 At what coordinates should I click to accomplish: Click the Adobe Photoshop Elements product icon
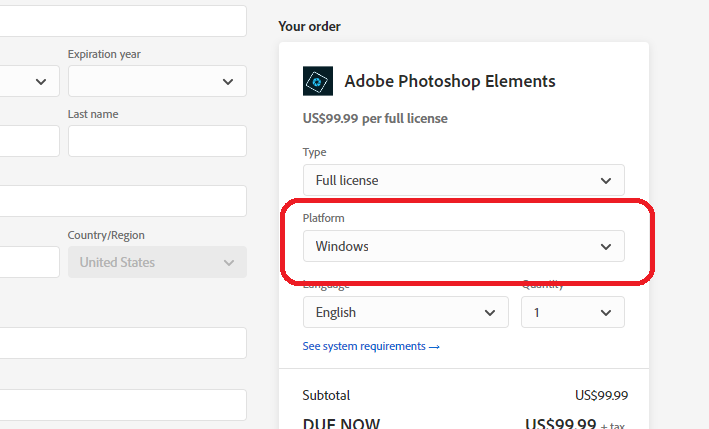[x=318, y=81]
